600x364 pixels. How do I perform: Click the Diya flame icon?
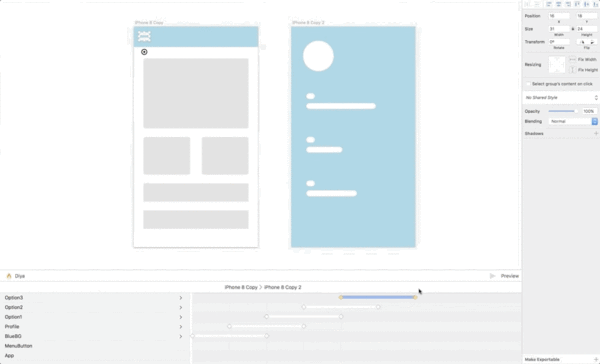(9, 276)
